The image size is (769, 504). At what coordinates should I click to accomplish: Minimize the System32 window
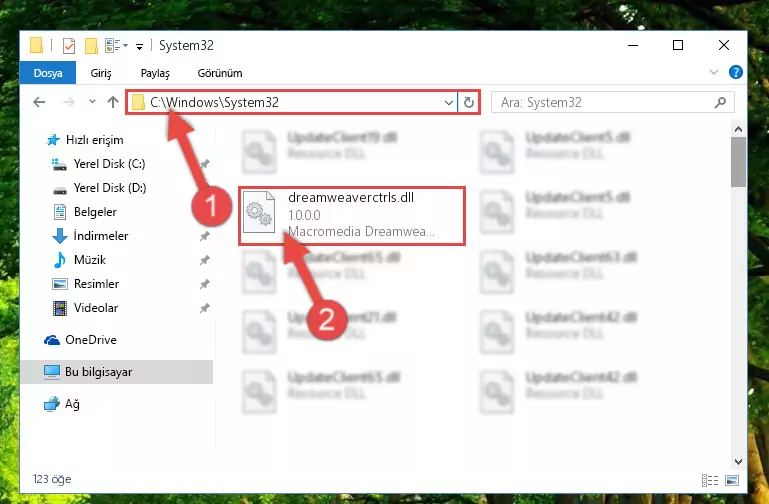(x=633, y=46)
